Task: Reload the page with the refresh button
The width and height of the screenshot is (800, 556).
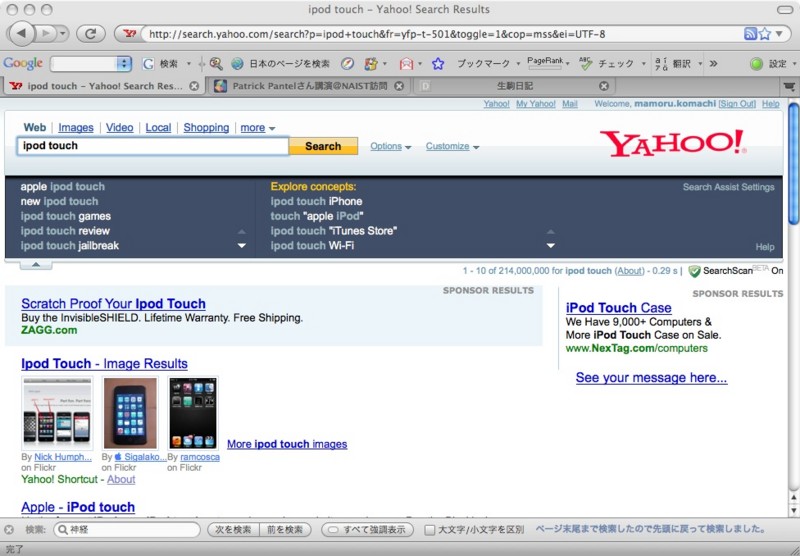Action: pyautogui.click(x=91, y=34)
